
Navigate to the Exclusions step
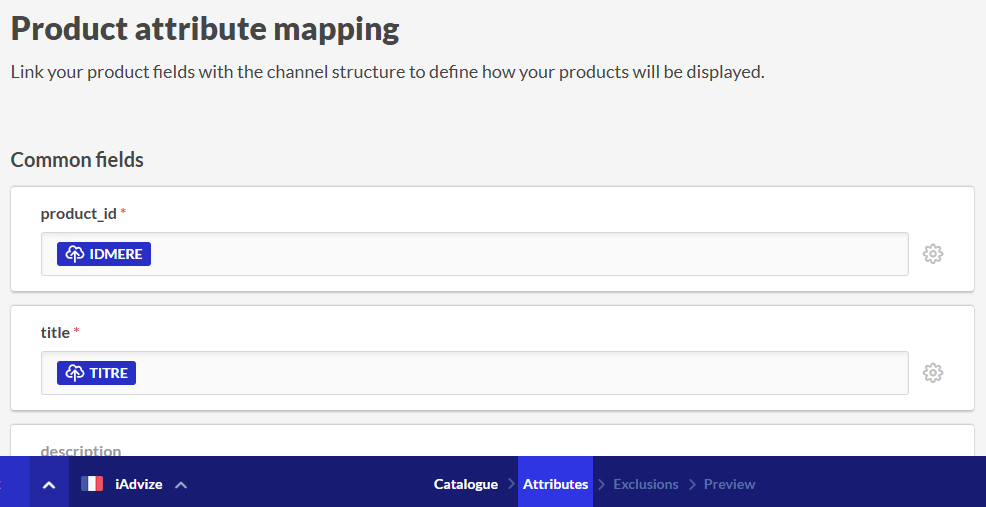[x=645, y=484]
